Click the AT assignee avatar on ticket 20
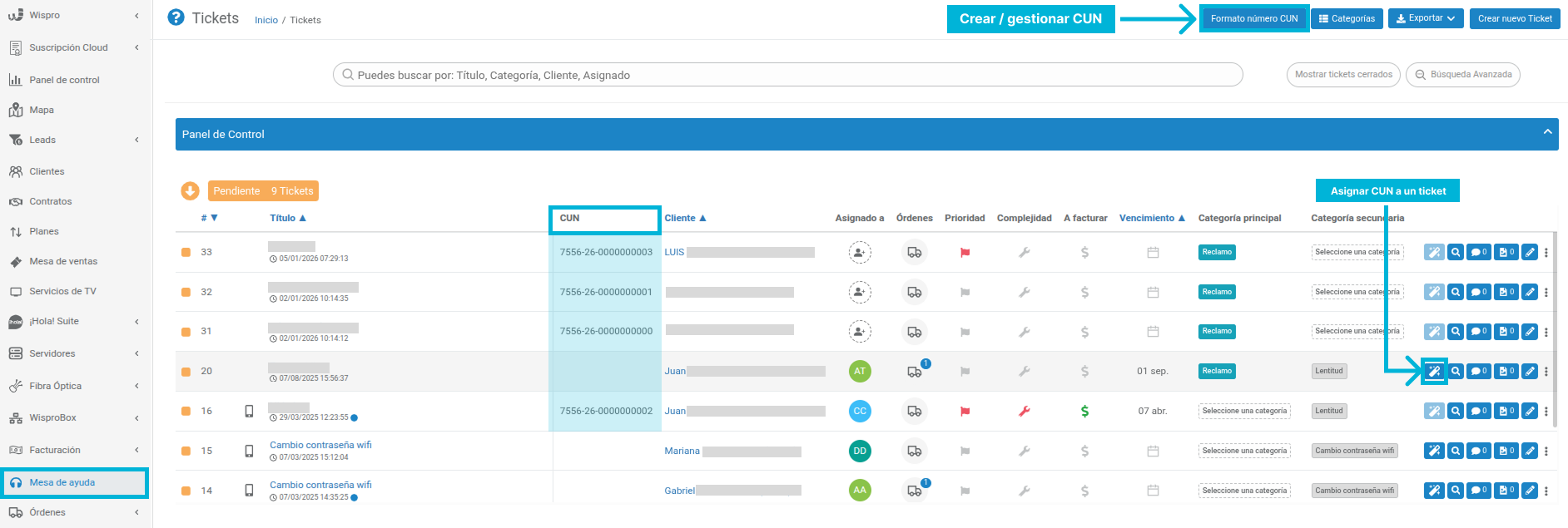Image resolution: width=1568 pixels, height=528 pixels. click(x=860, y=371)
